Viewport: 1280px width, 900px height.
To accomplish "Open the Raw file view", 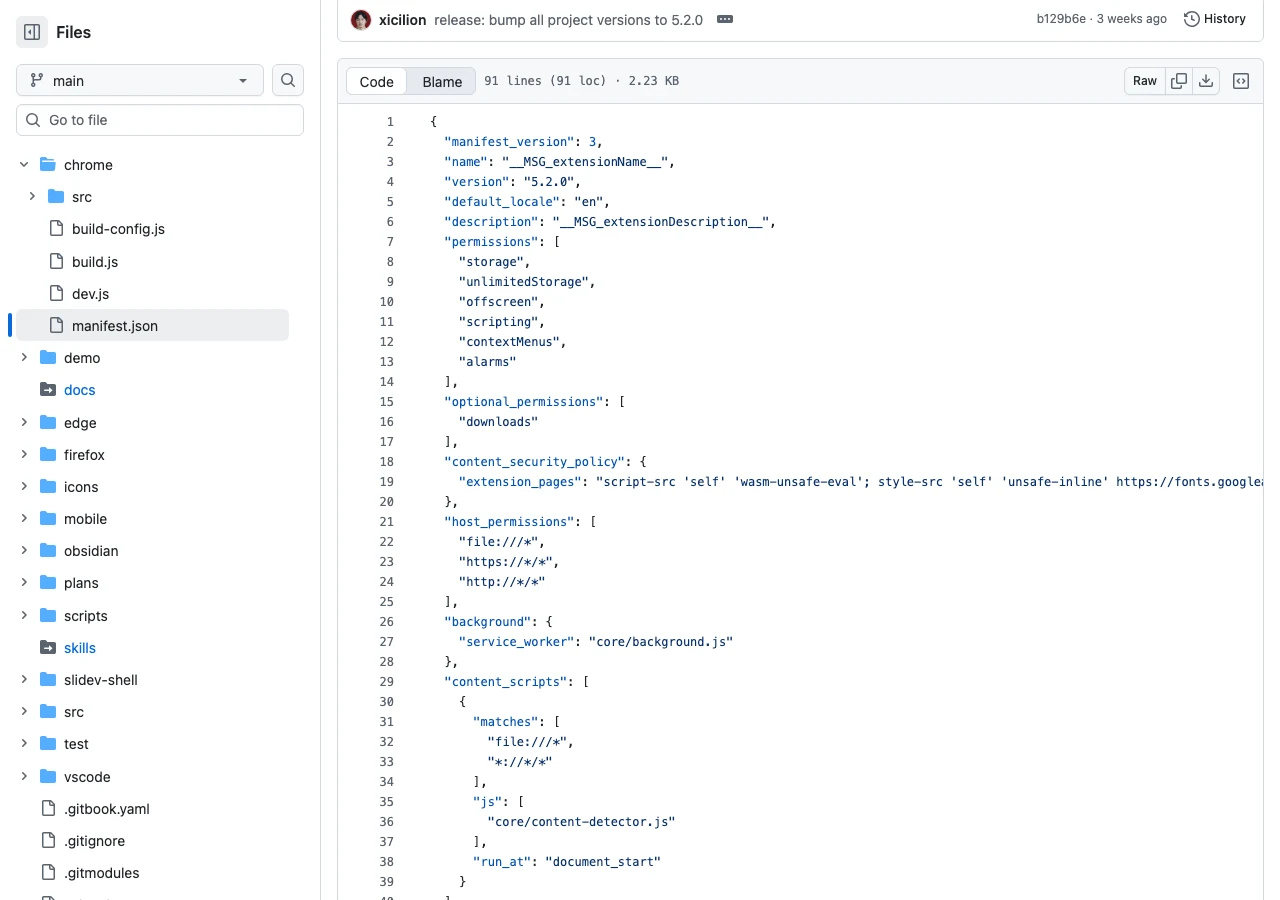I will click(x=1145, y=82).
